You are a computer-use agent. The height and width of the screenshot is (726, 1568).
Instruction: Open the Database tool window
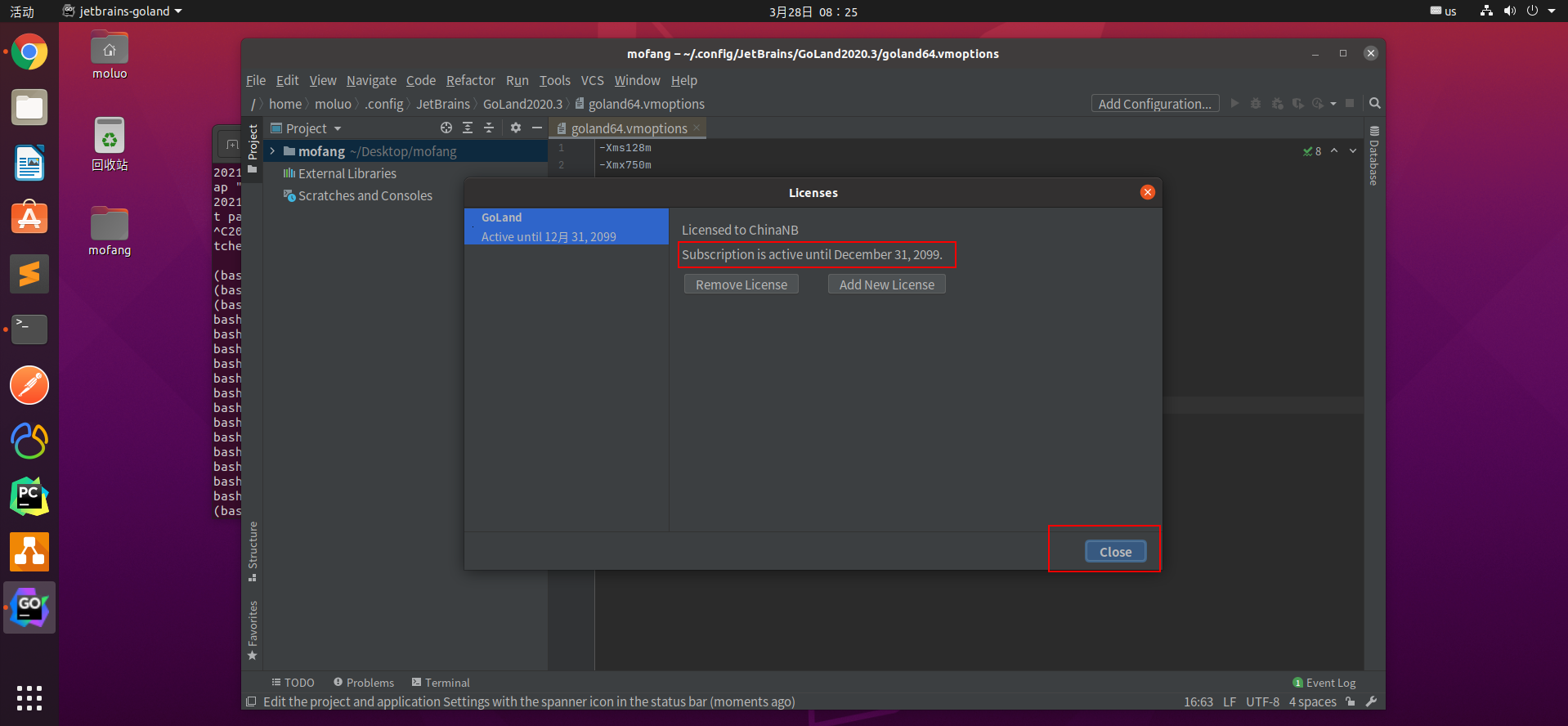[x=1374, y=155]
